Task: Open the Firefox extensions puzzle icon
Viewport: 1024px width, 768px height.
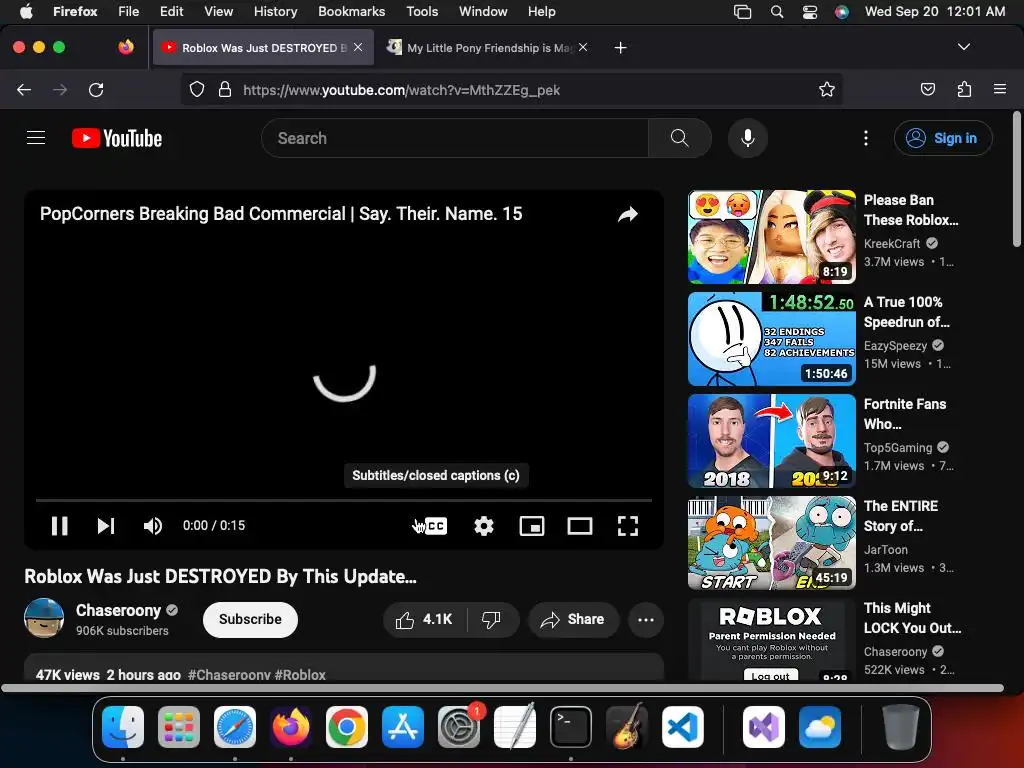Action: pyautogui.click(x=964, y=89)
